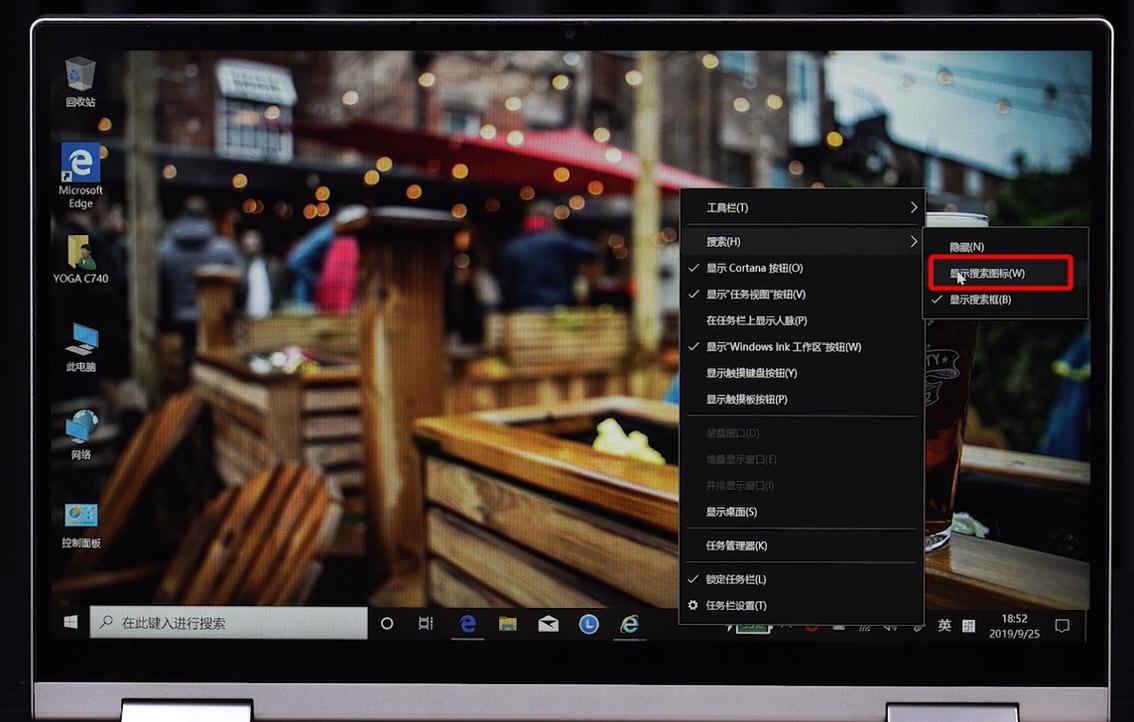This screenshot has width=1134, height=722.
Task: Open the Microsoft Edge desktop shortcut
Action: 80,165
